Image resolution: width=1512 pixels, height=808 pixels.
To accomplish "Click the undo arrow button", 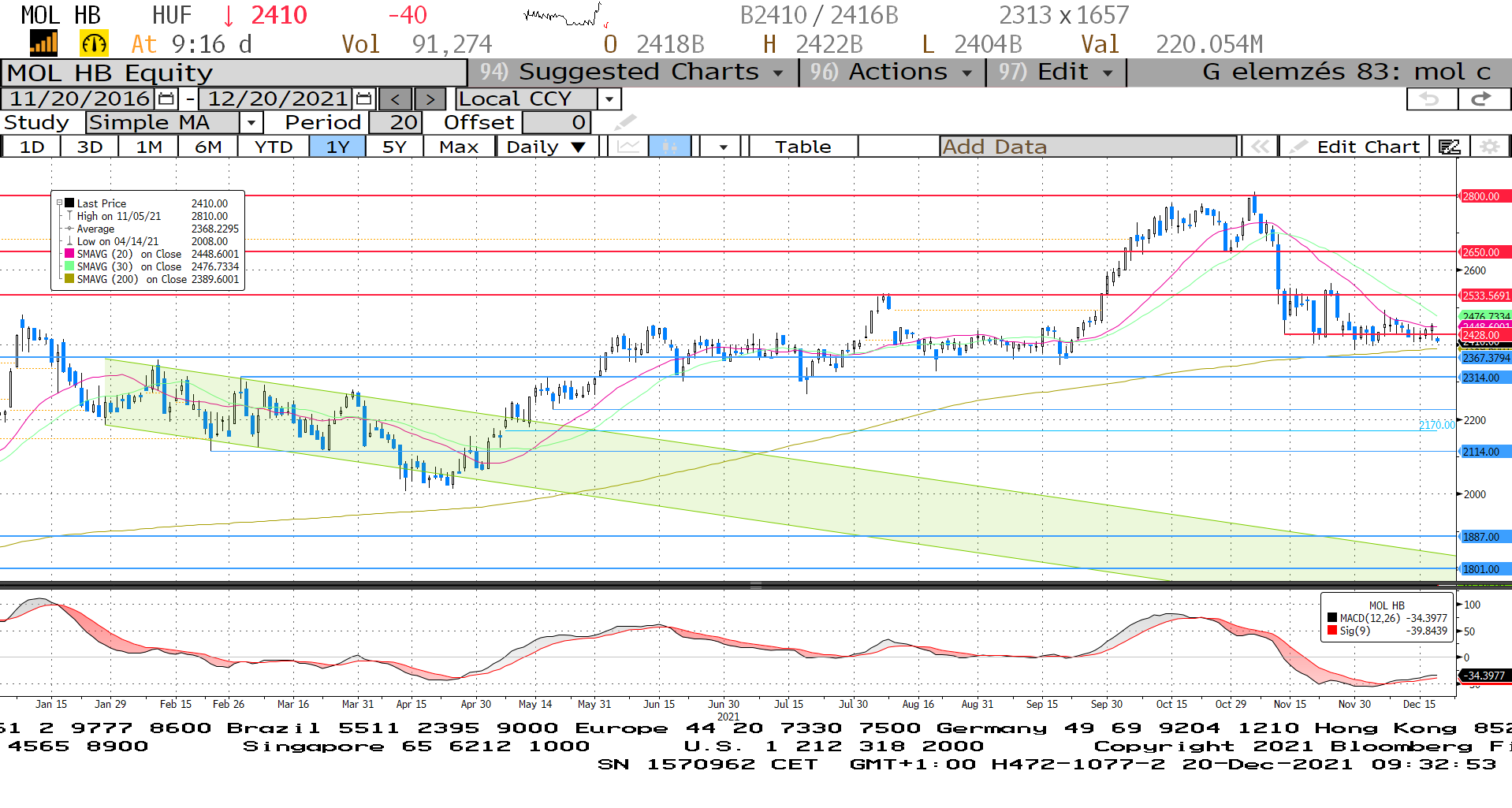I will pos(1432,99).
